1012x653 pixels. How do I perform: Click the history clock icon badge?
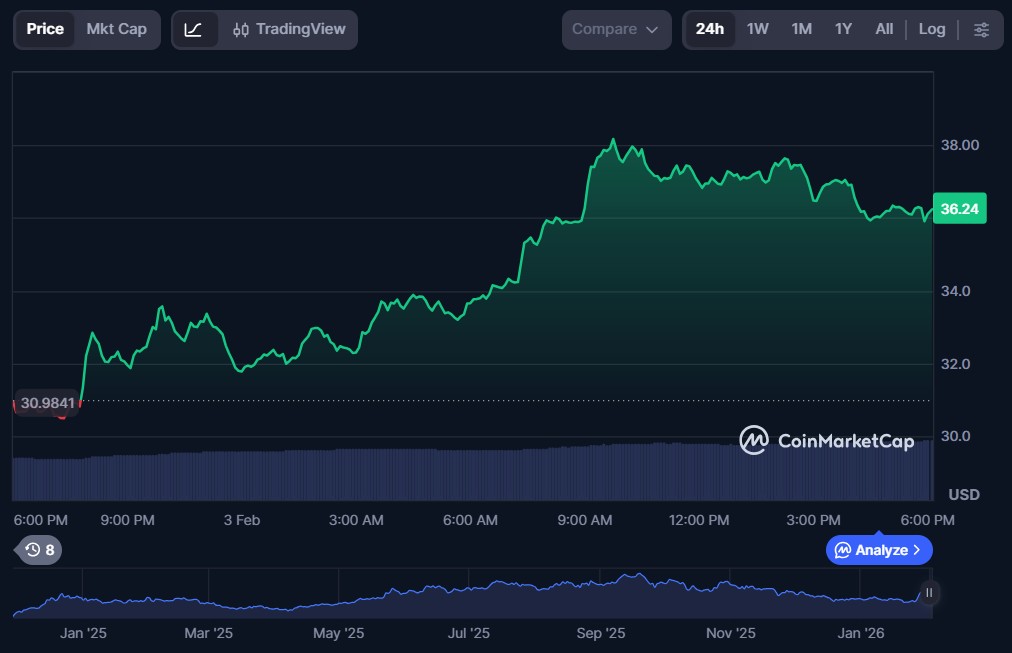40,549
